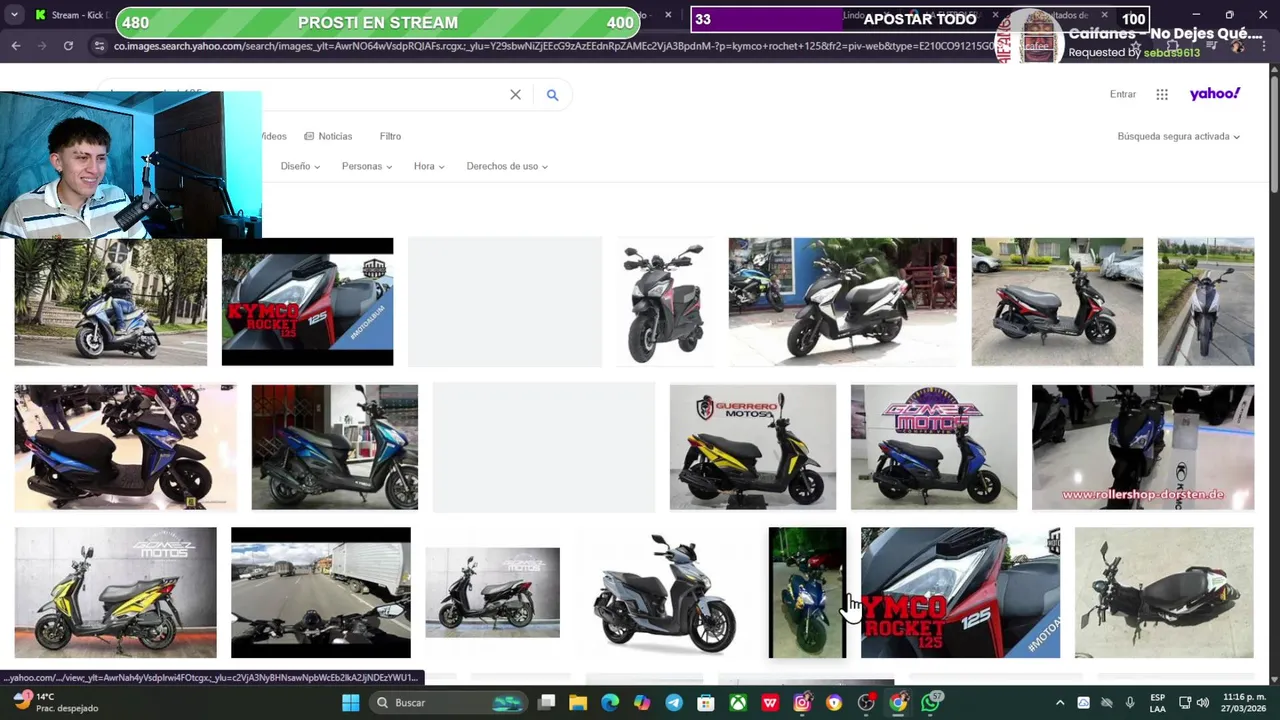Open the Xbox app from taskbar
The width and height of the screenshot is (1280, 720).
click(738, 703)
